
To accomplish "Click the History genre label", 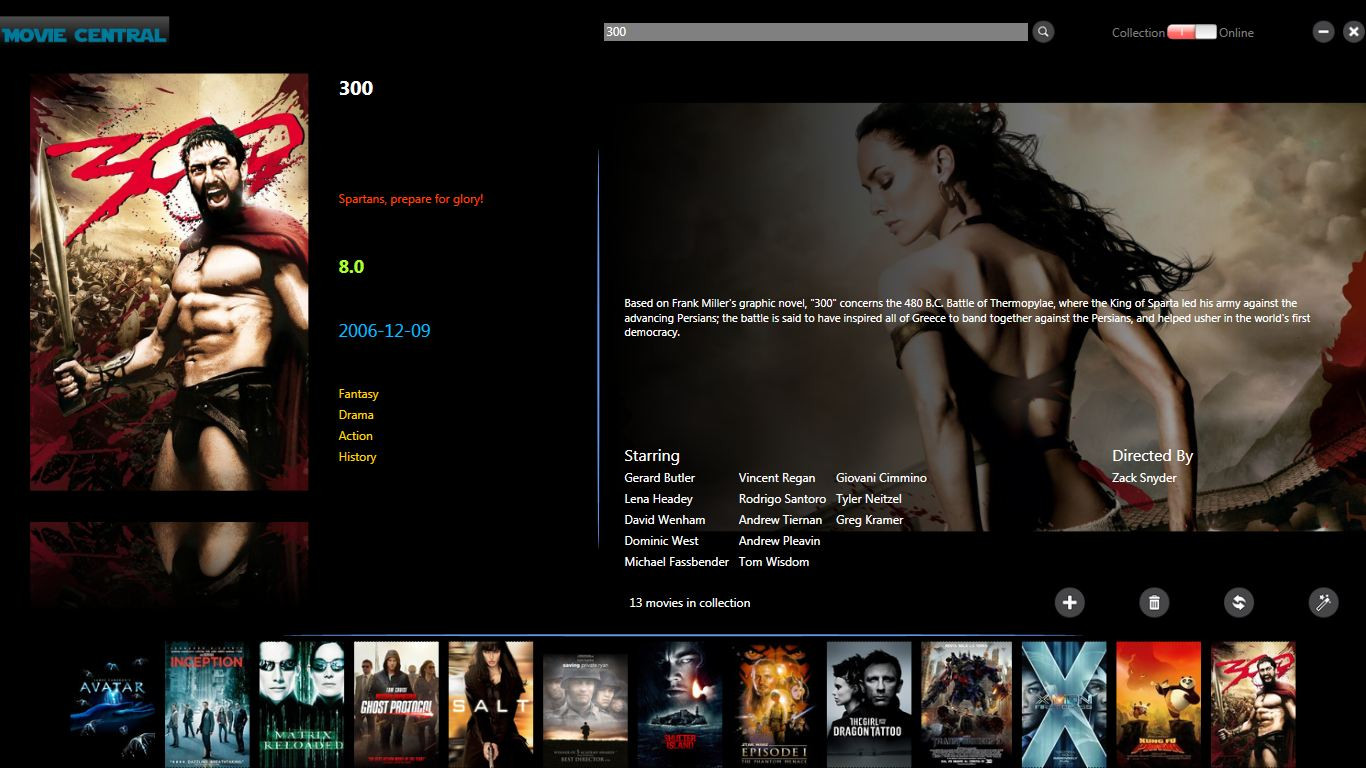I will (x=357, y=457).
